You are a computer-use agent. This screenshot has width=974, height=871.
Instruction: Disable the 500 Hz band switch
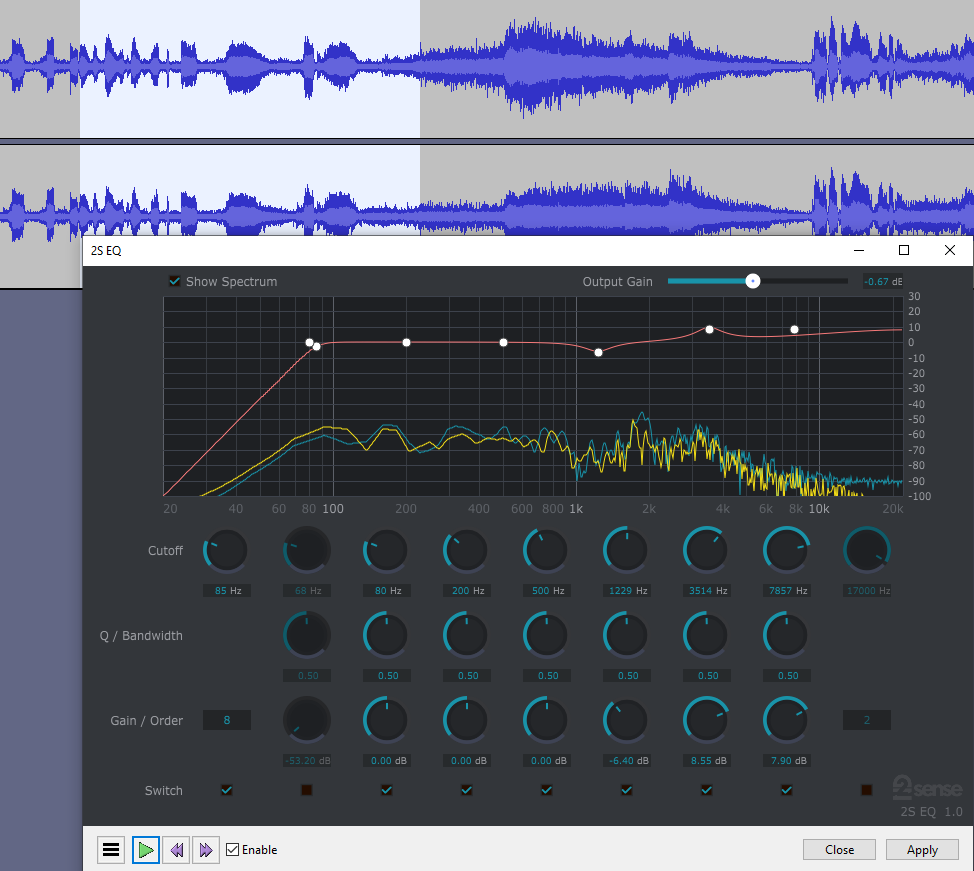547,790
